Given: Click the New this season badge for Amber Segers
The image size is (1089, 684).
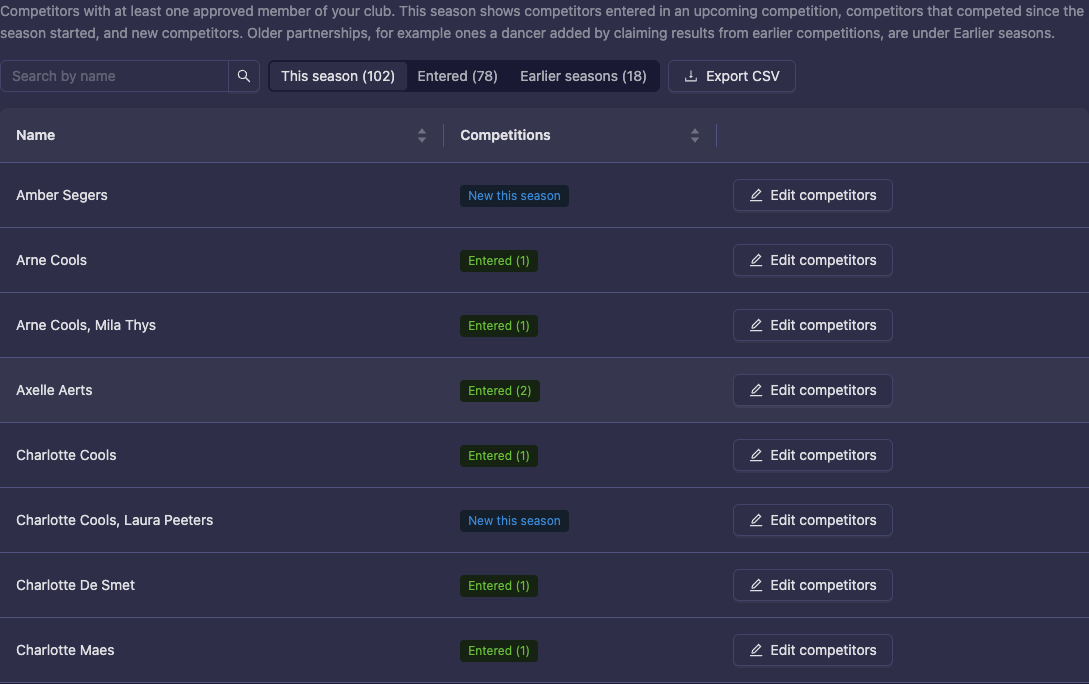Looking at the screenshot, I should (x=514, y=196).
